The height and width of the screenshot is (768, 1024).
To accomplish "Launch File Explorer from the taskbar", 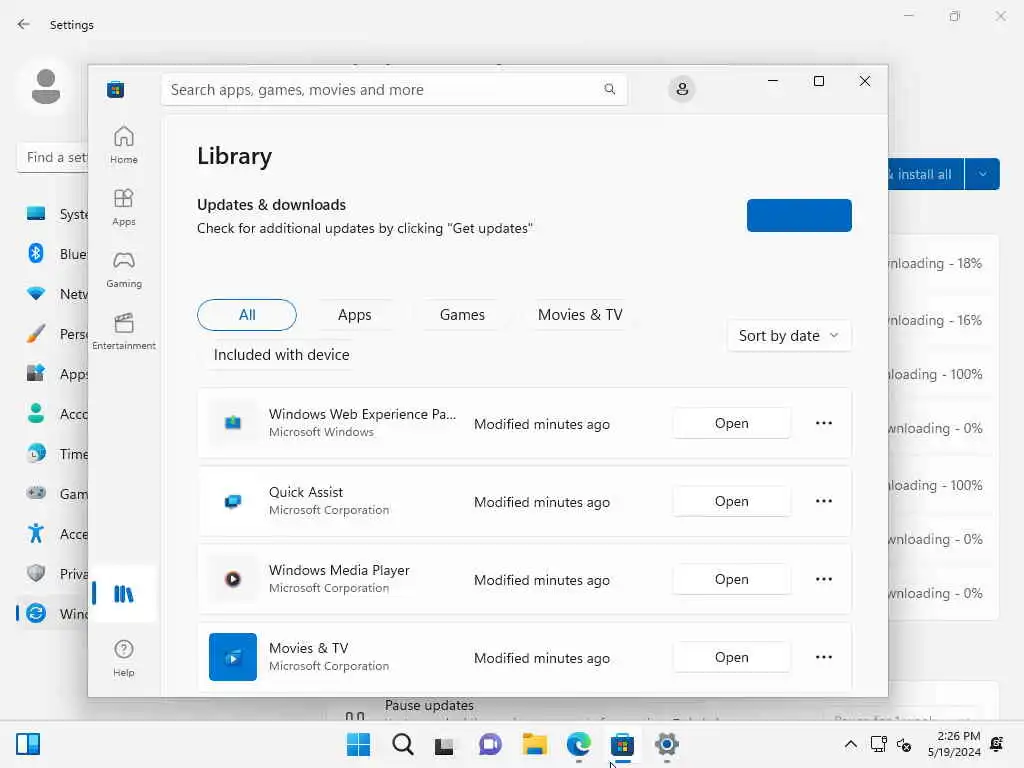I will [534, 744].
